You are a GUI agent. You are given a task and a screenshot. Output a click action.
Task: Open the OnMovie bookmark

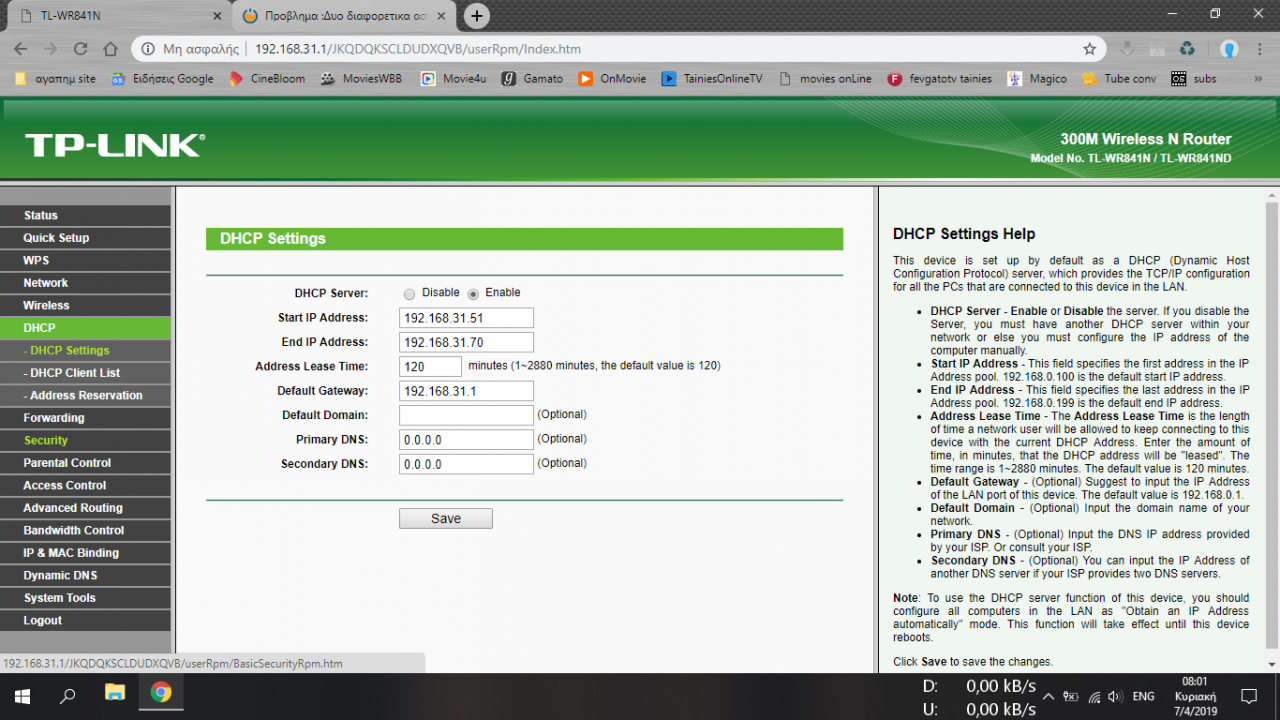[x=612, y=78]
